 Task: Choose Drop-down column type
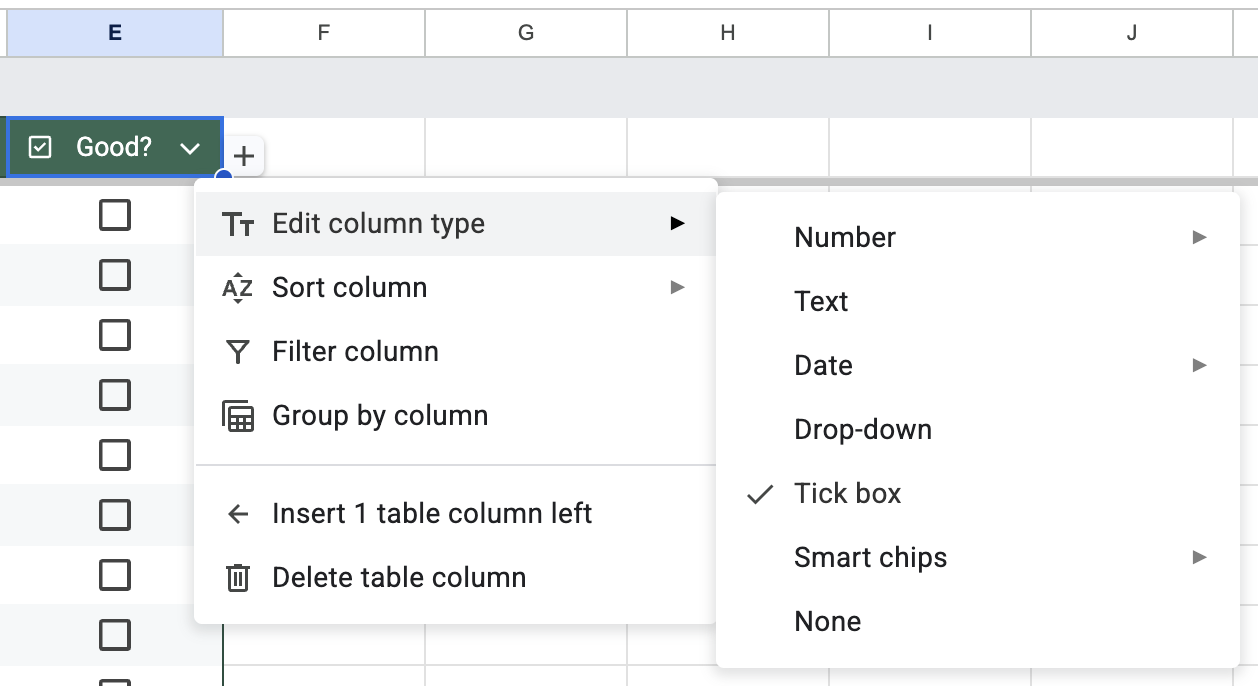(x=863, y=430)
